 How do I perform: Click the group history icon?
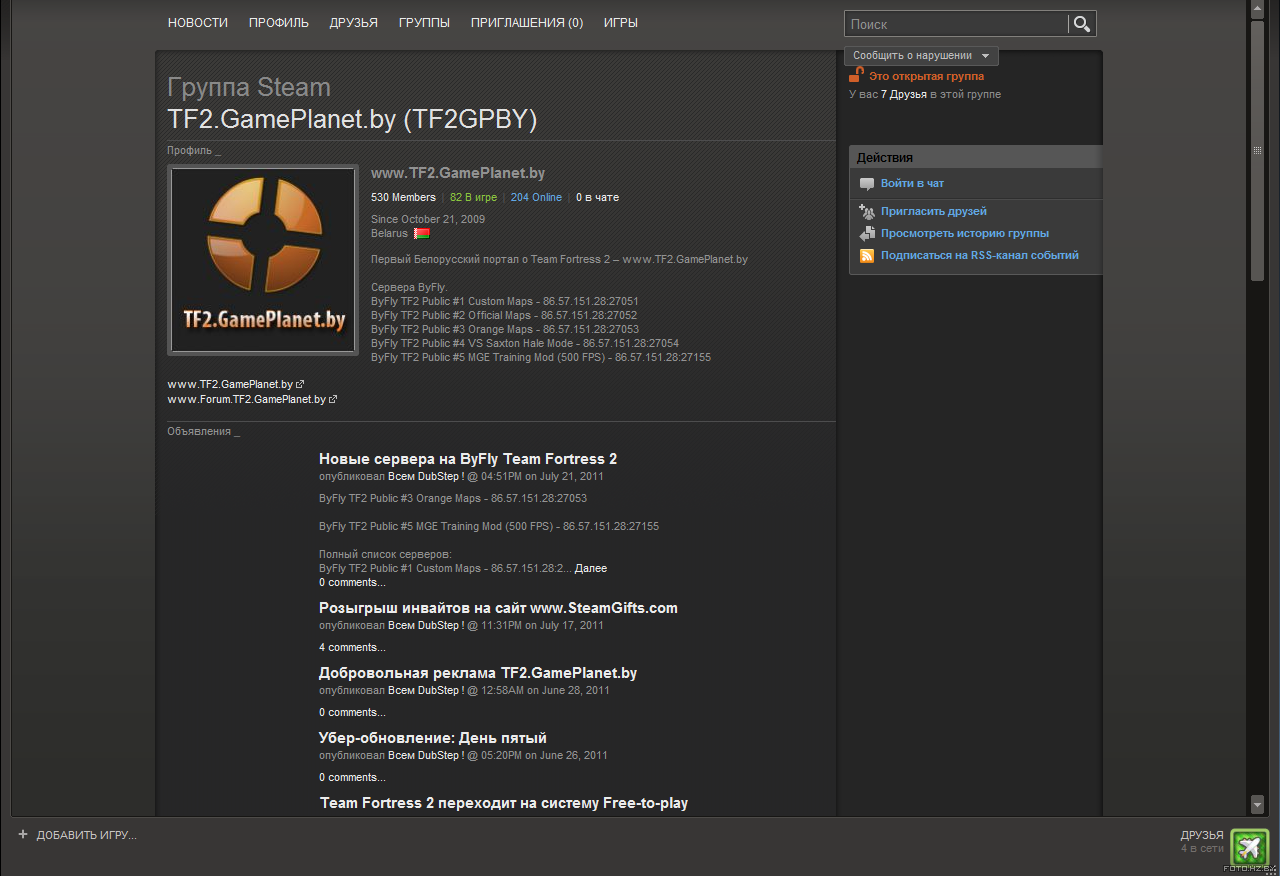(866, 234)
